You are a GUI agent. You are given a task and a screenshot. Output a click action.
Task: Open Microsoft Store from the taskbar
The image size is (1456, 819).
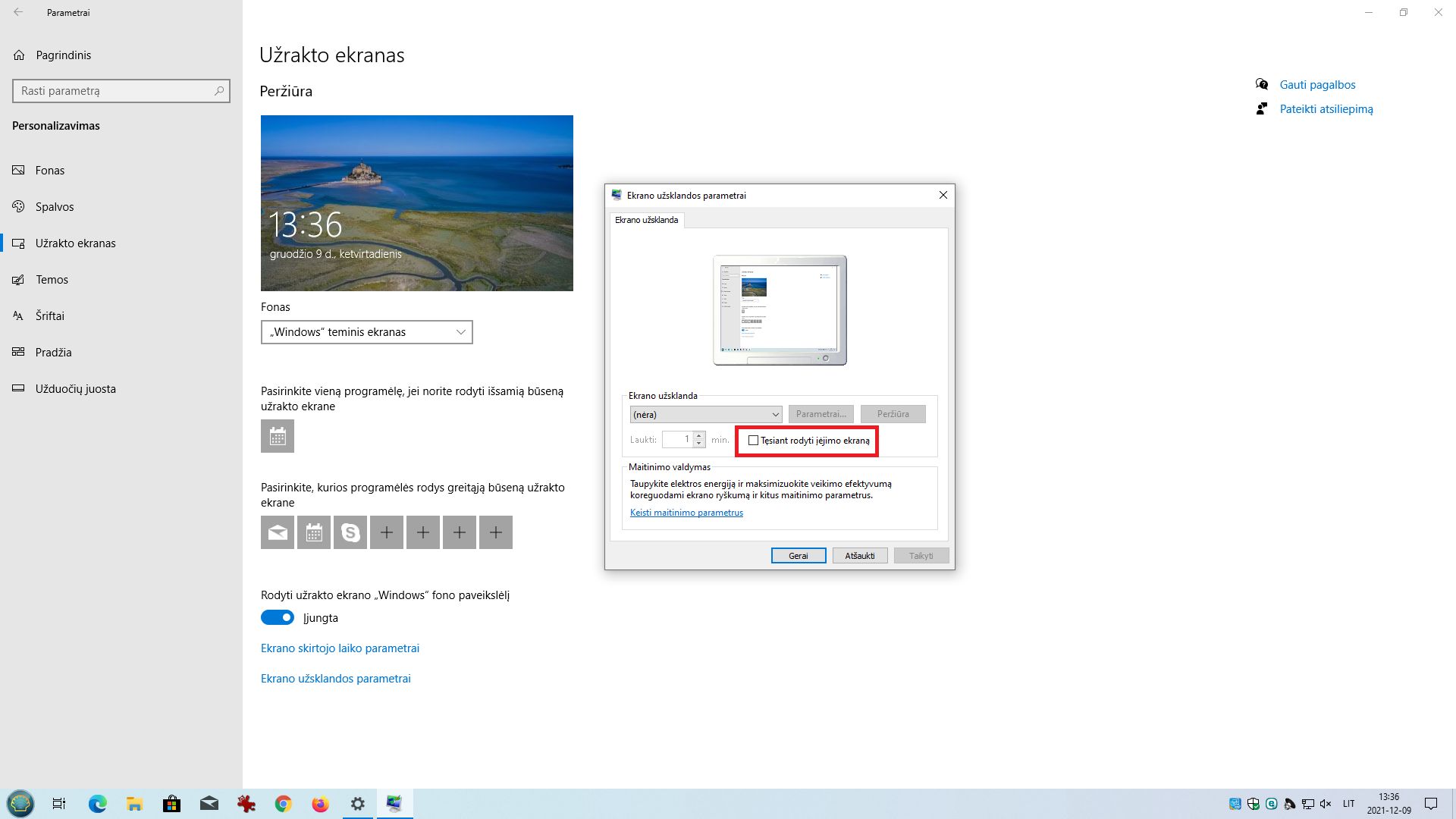tap(172, 804)
